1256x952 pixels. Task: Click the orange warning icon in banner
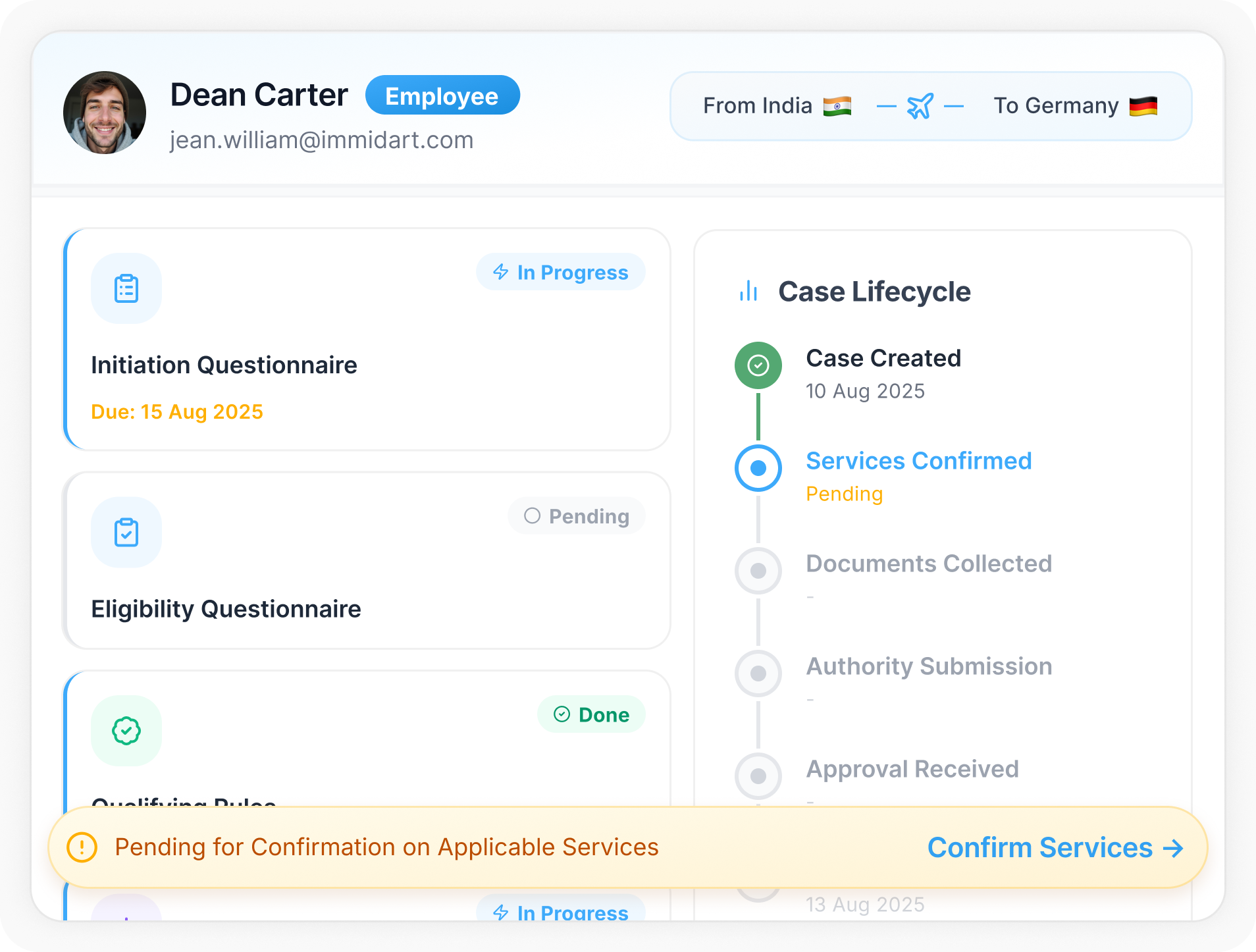(82, 847)
